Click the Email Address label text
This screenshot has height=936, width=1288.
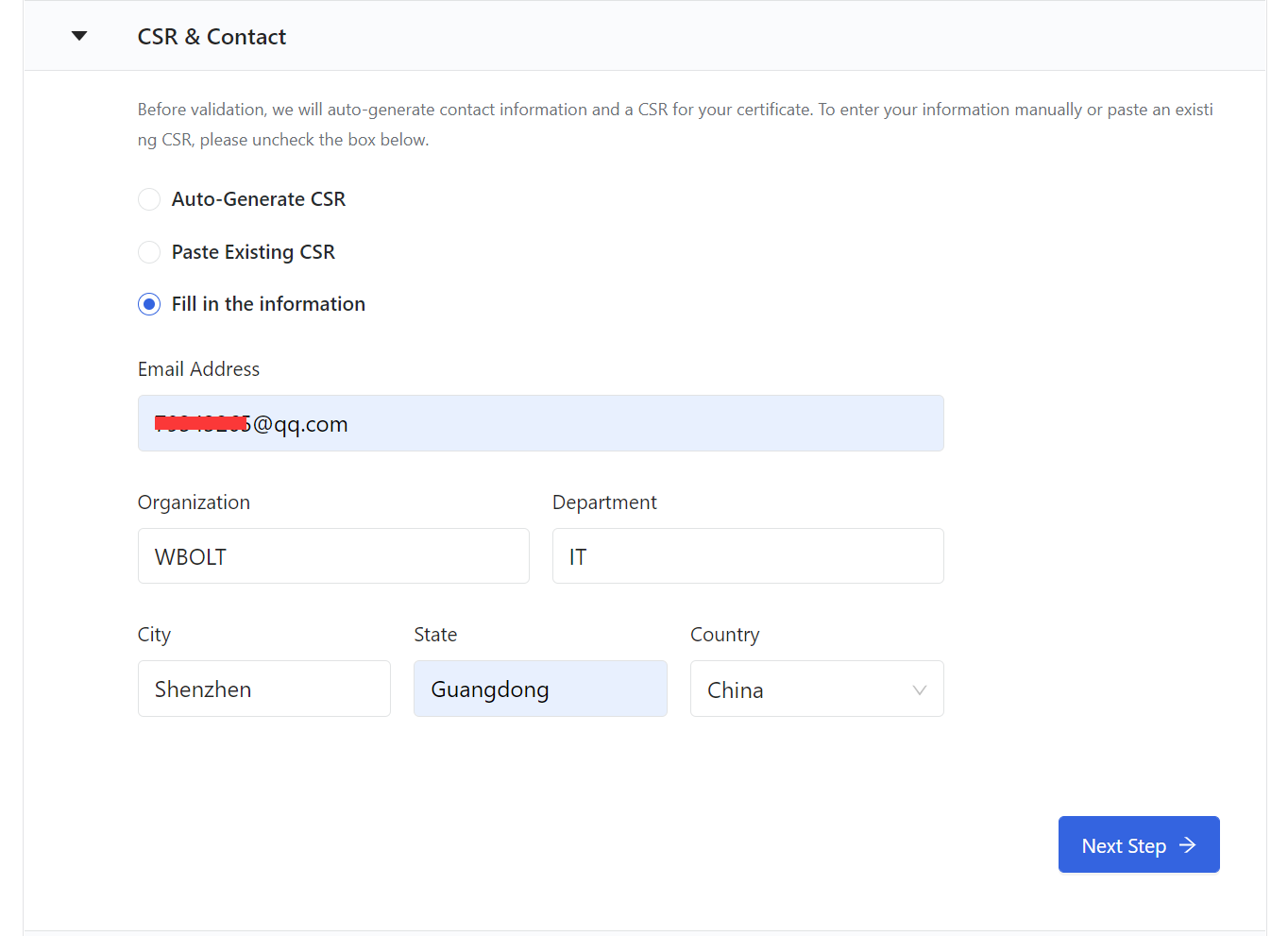(198, 369)
